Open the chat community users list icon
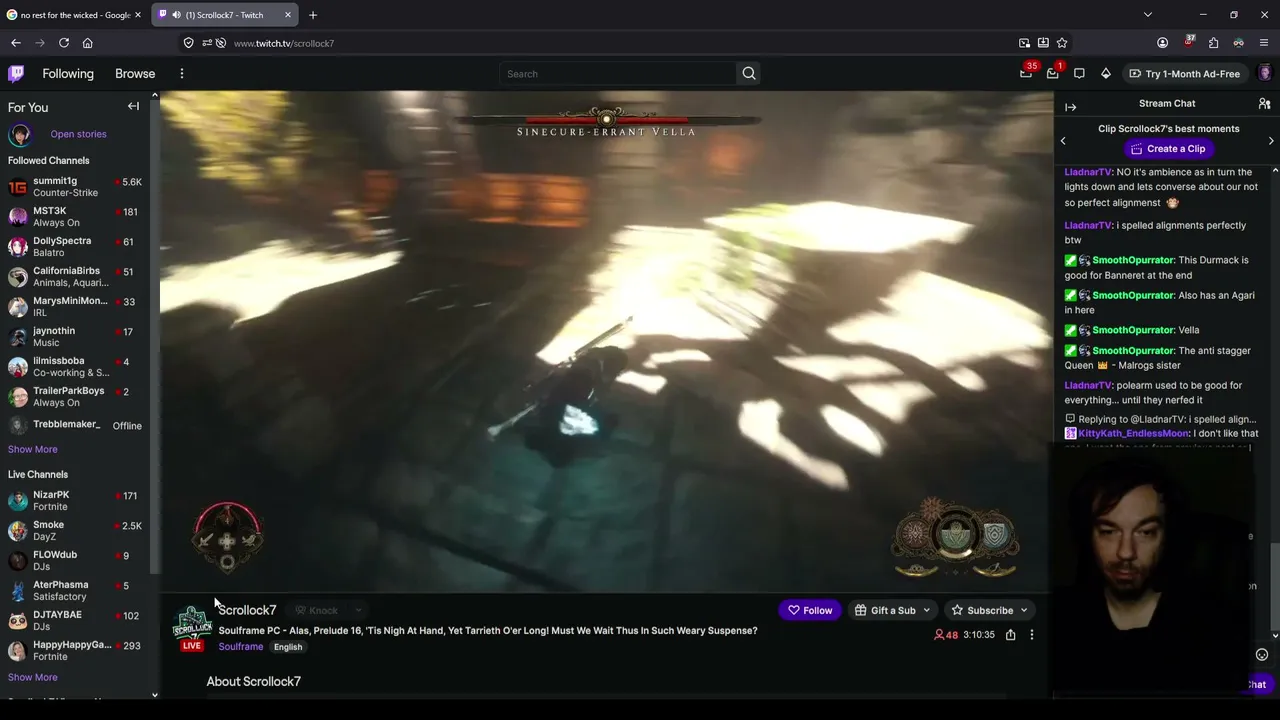 pos(1264,104)
